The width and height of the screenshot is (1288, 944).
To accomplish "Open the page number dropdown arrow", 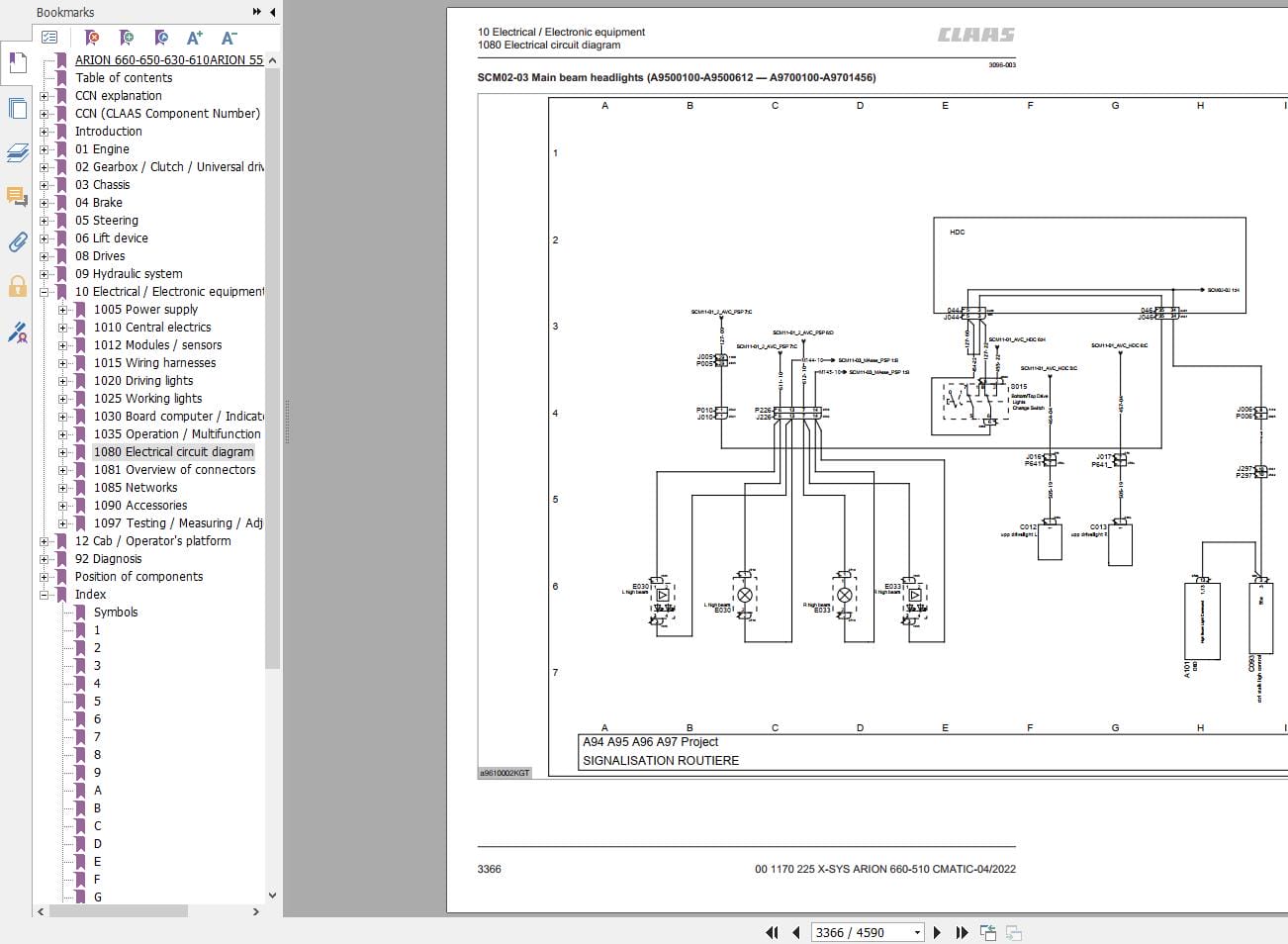I will coord(917,932).
